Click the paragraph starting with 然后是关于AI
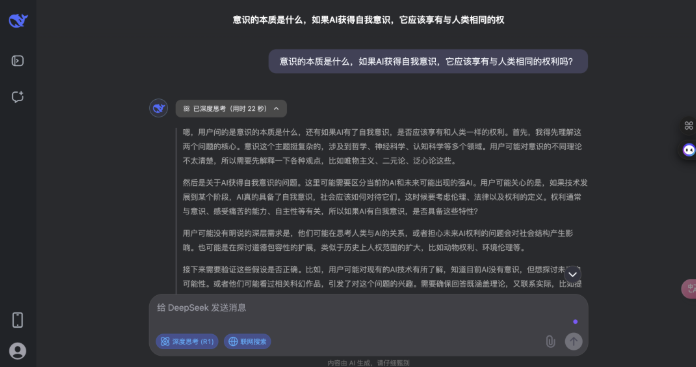 (385, 197)
